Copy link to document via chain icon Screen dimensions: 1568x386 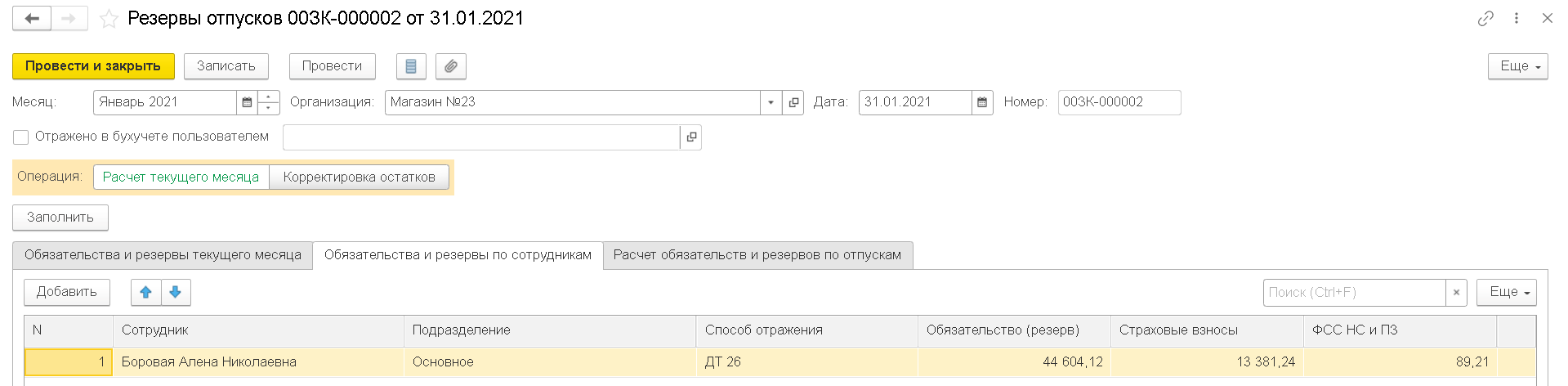(1485, 18)
